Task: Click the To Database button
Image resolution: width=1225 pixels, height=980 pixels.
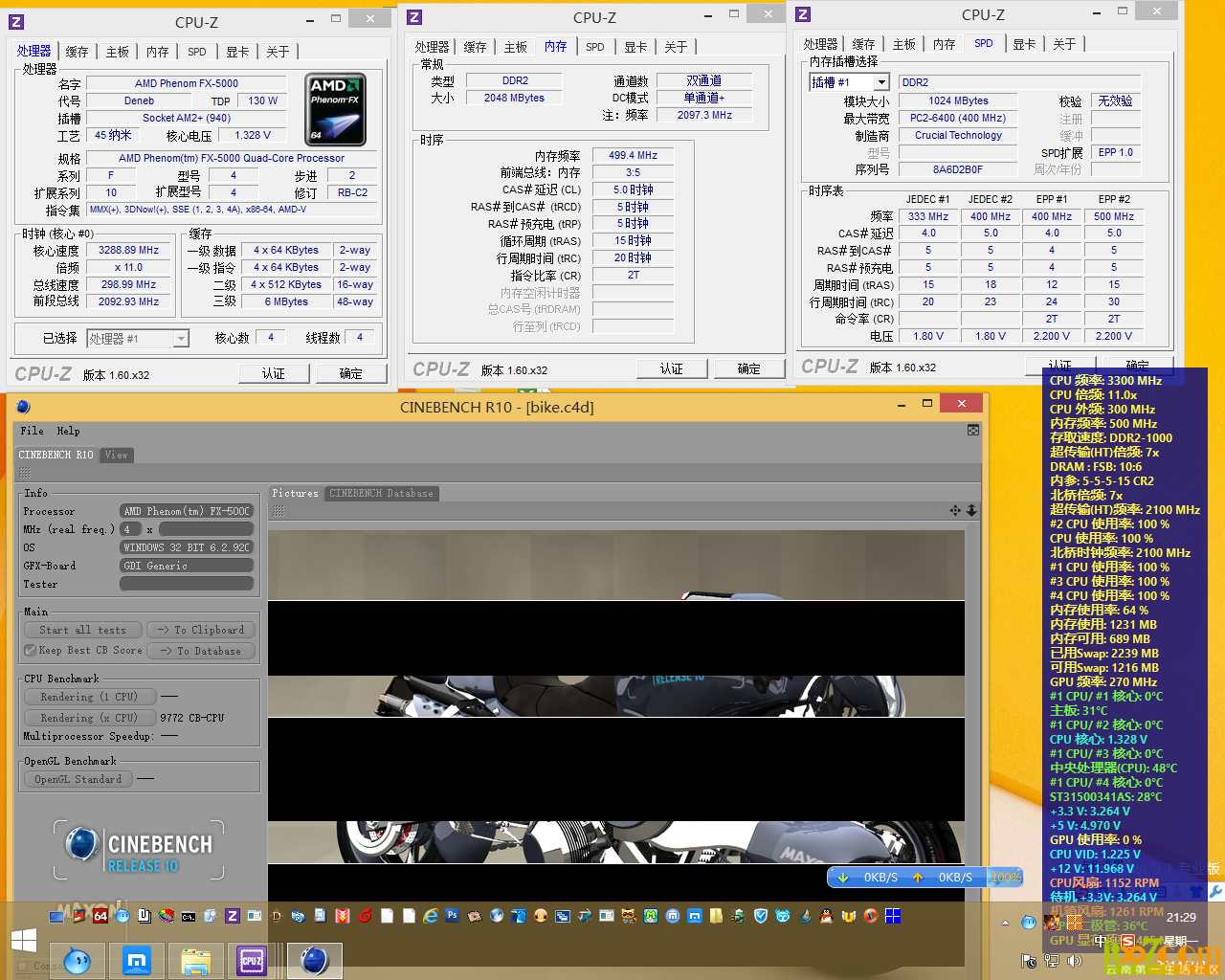Action: (x=201, y=651)
